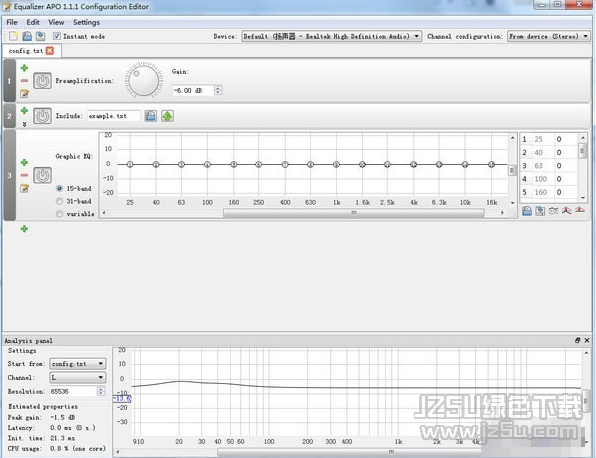Toggle the Preamplification power button
Image resolution: width=596 pixels, height=458 pixels.
pyautogui.click(x=43, y=81)
